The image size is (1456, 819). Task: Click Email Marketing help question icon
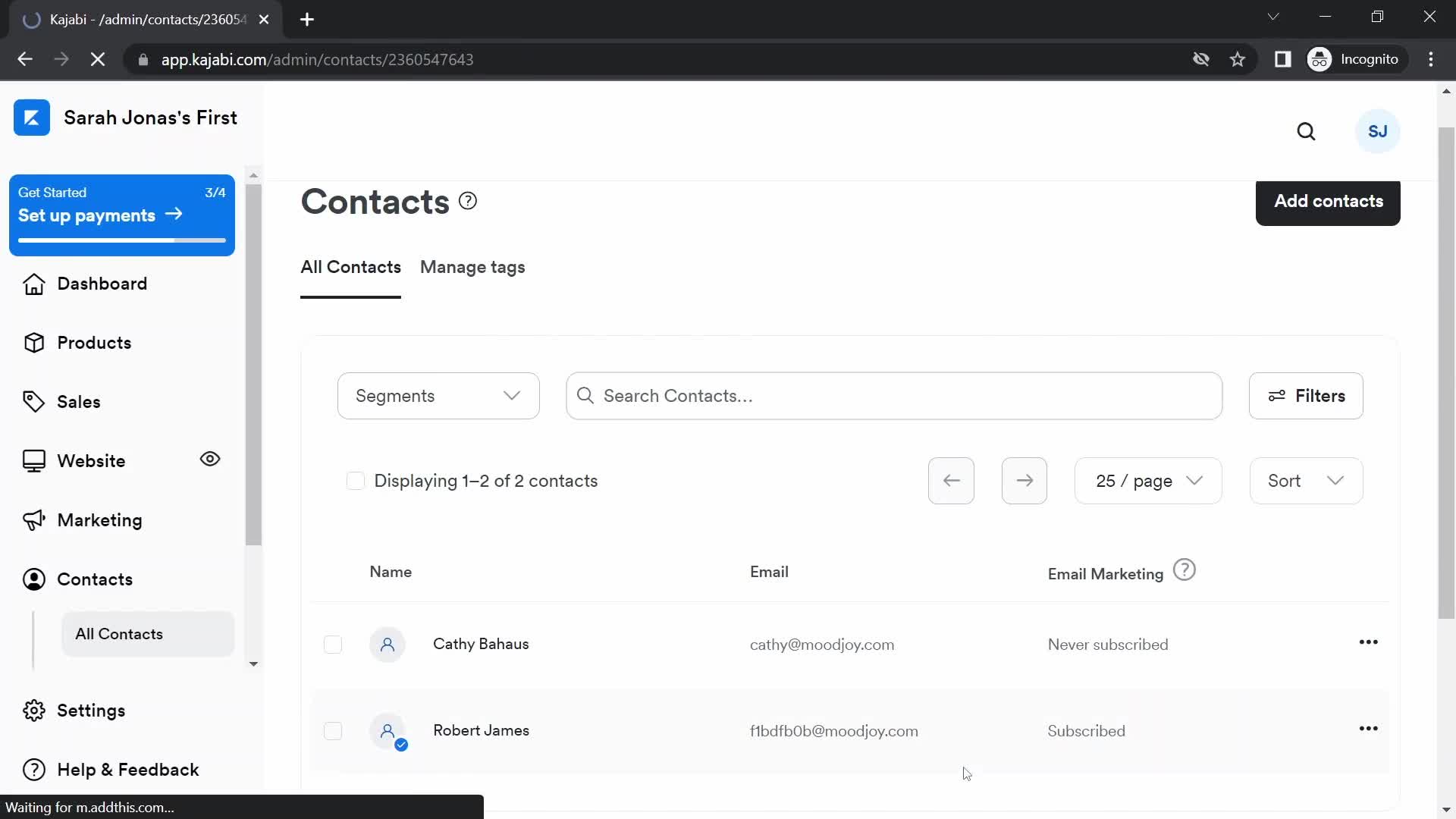point(1184,570)
